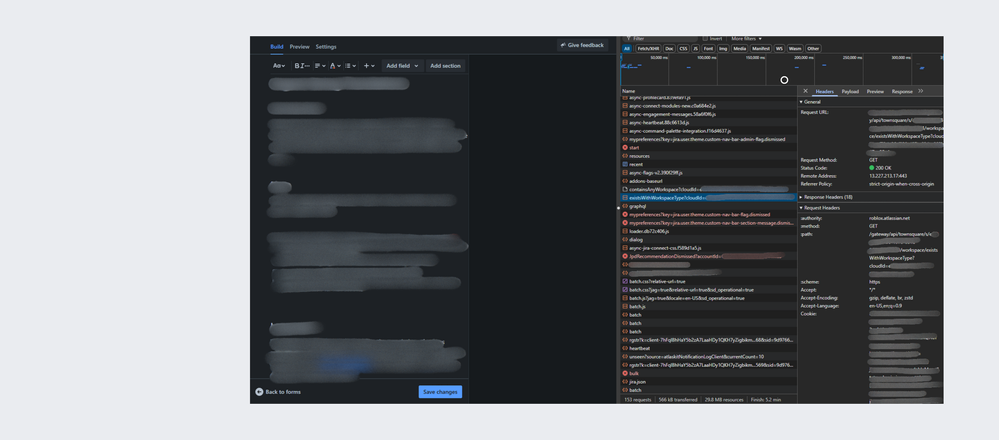The image size is (999, 440).
Task: Open the text alignment dropdown
Action: click(319, 66)
